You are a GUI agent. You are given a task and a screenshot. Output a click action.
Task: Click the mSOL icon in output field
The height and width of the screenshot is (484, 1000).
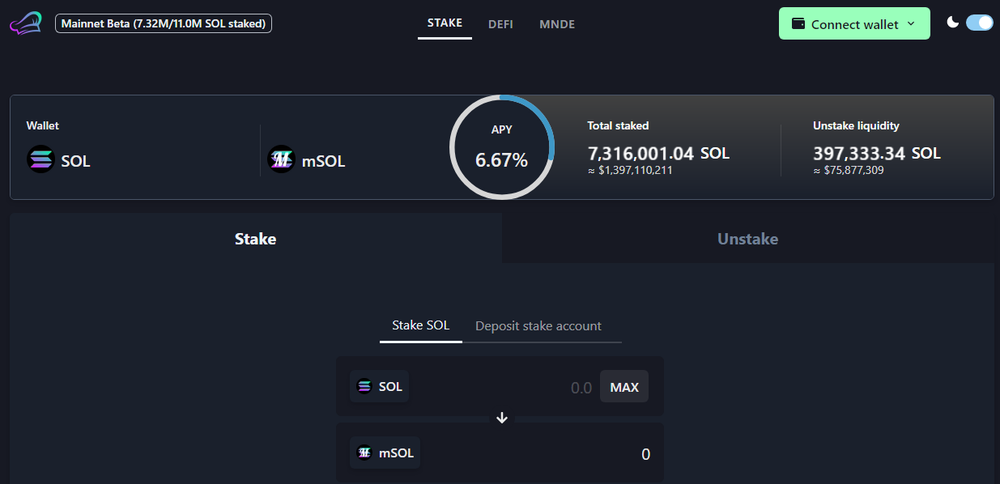(x=364, y=453)
